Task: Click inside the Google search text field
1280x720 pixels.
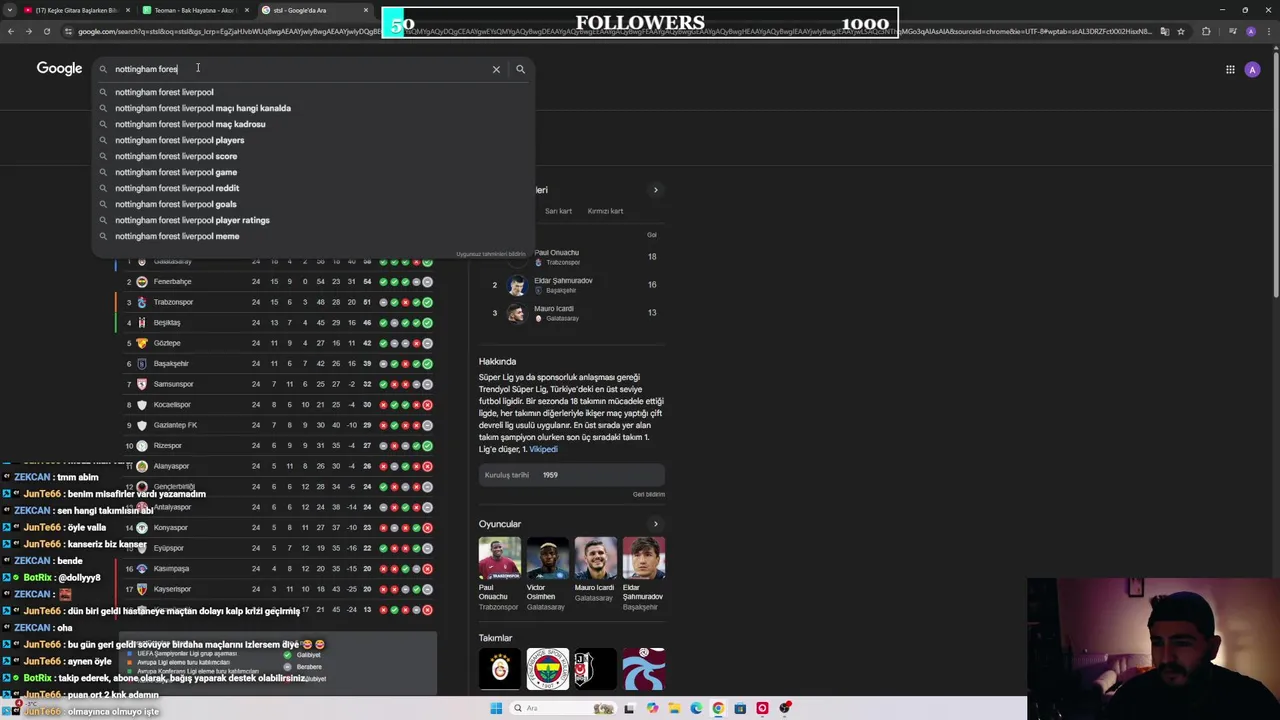Action: [x=300, y=69]
